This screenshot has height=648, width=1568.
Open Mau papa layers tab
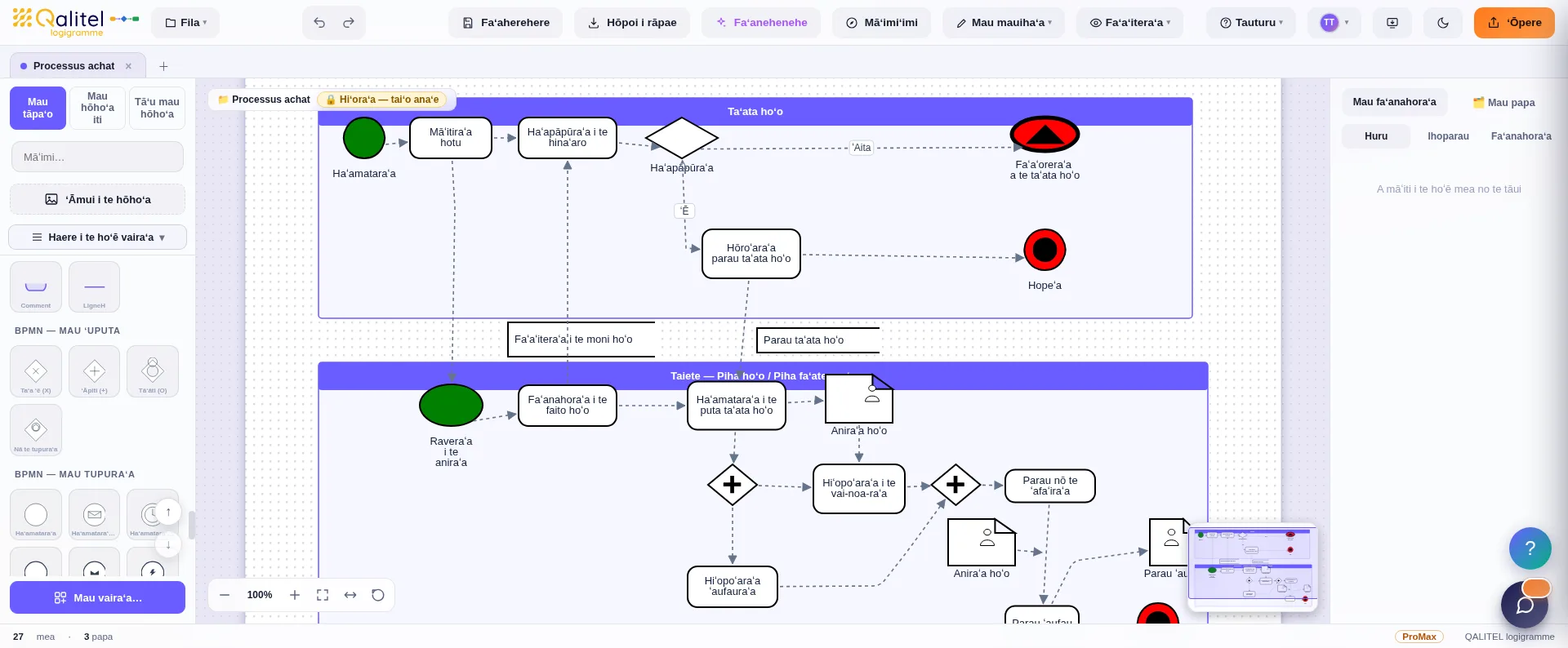pyautogui.click(x=1503, y=102)
